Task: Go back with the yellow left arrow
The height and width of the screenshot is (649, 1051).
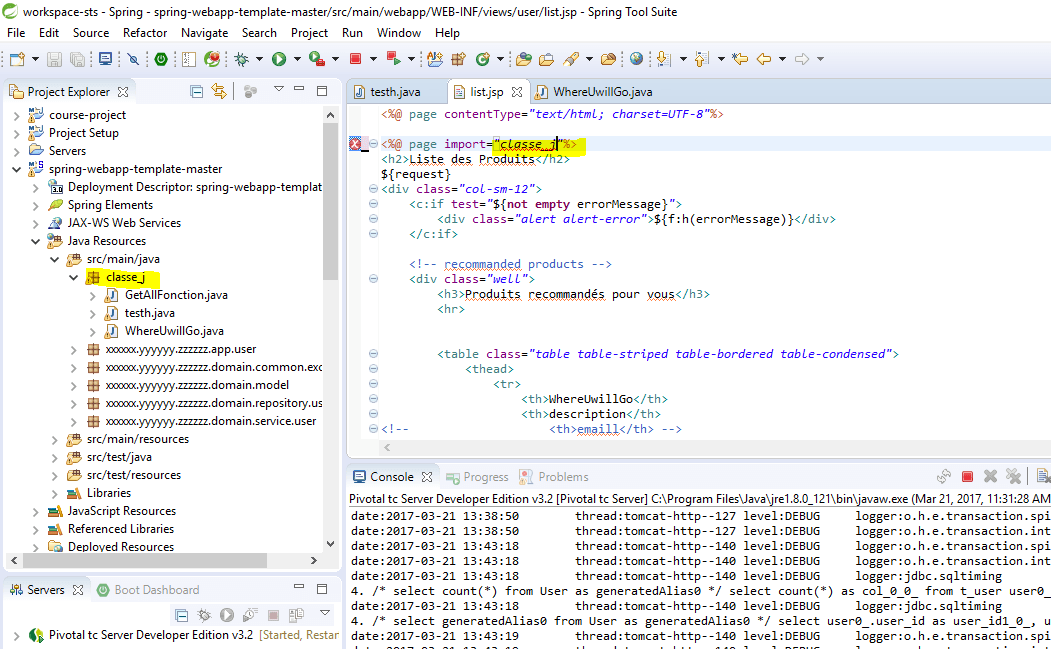Action: pyautogui.click(x=765, y=59)
